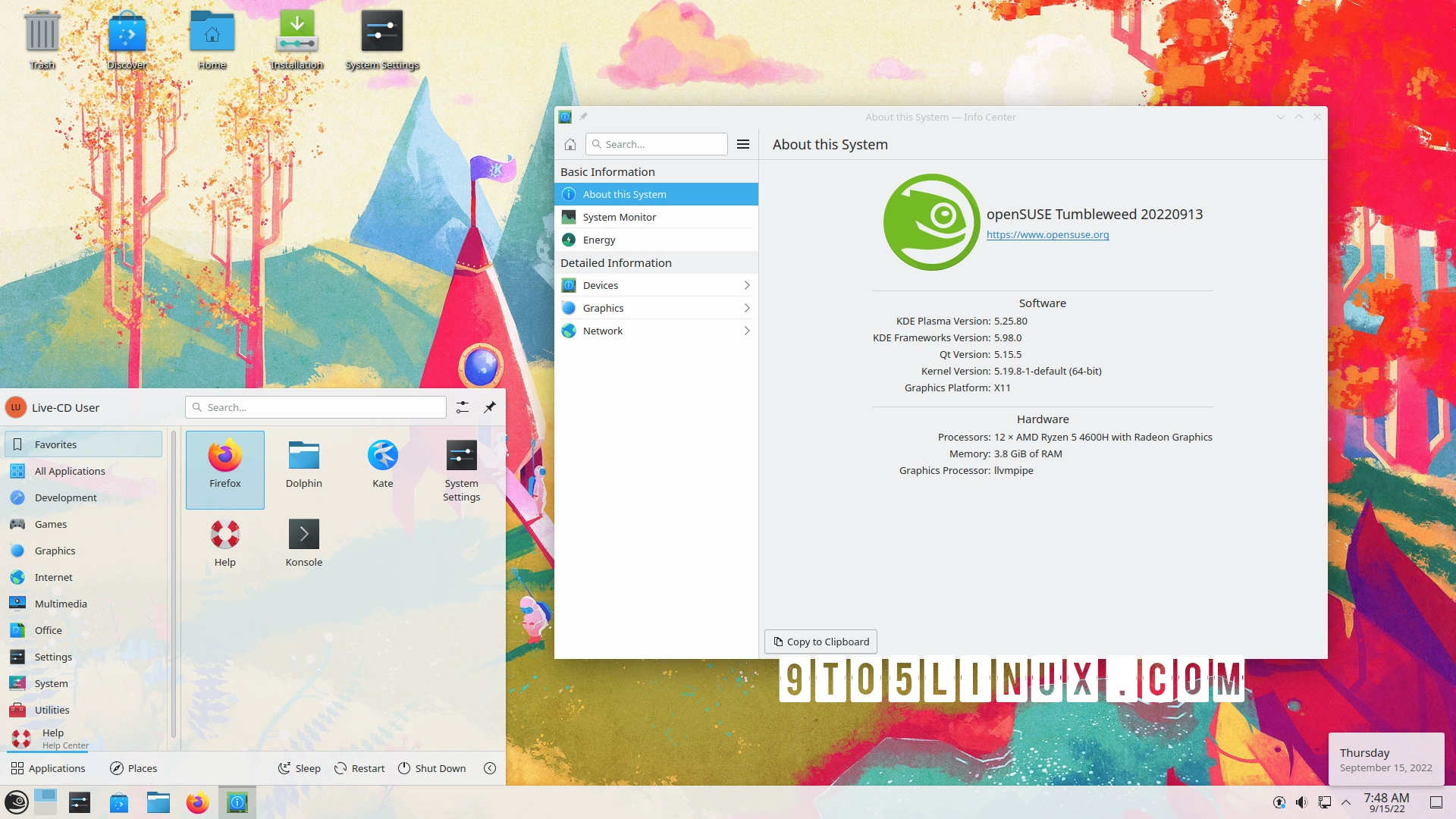Pin the Info Center window on top
The height and width of the screenshot is (819, 1456).
[x=583, y=117]
